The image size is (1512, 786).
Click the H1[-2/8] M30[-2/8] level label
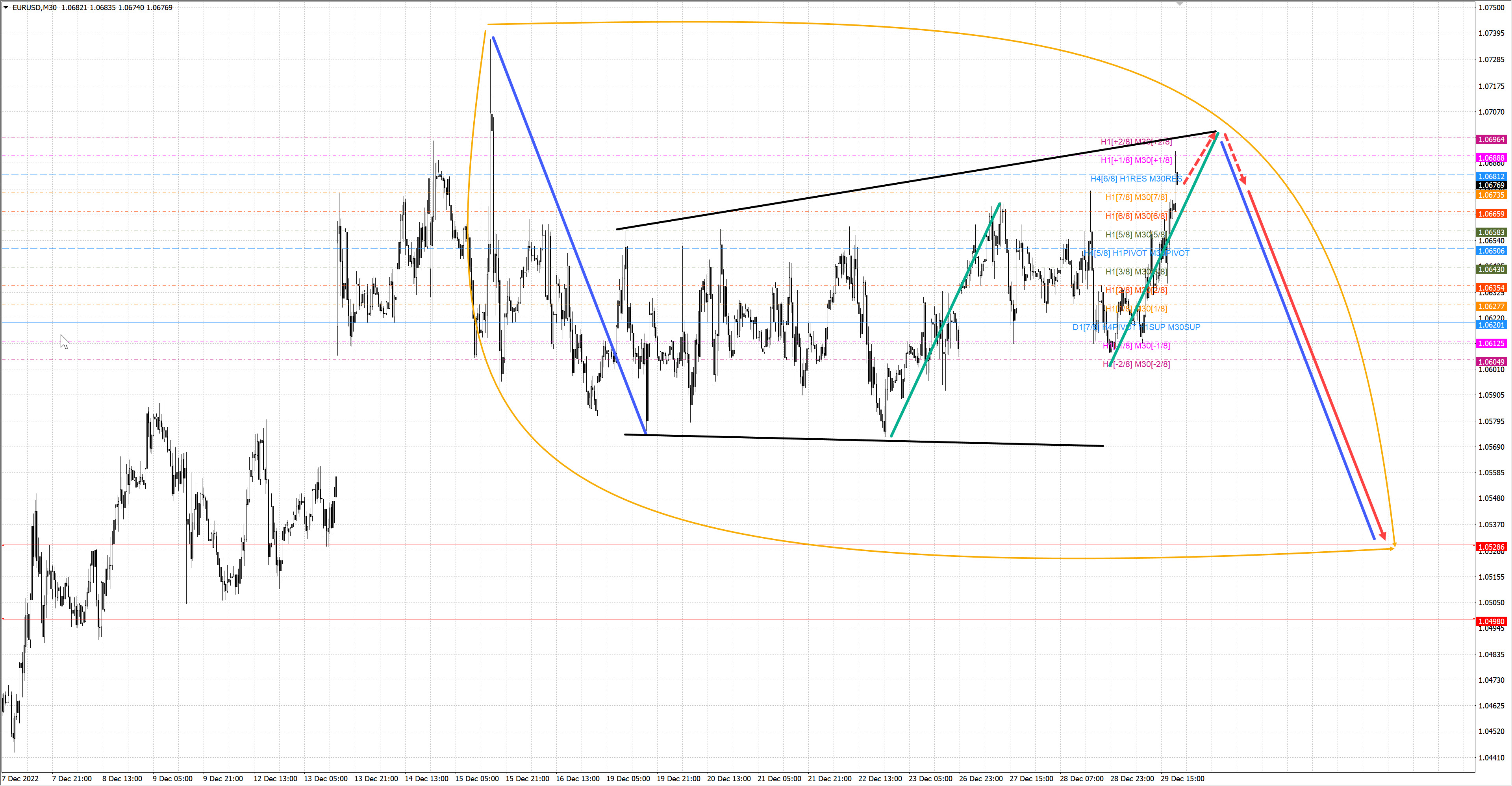[x=1136, y=364]
